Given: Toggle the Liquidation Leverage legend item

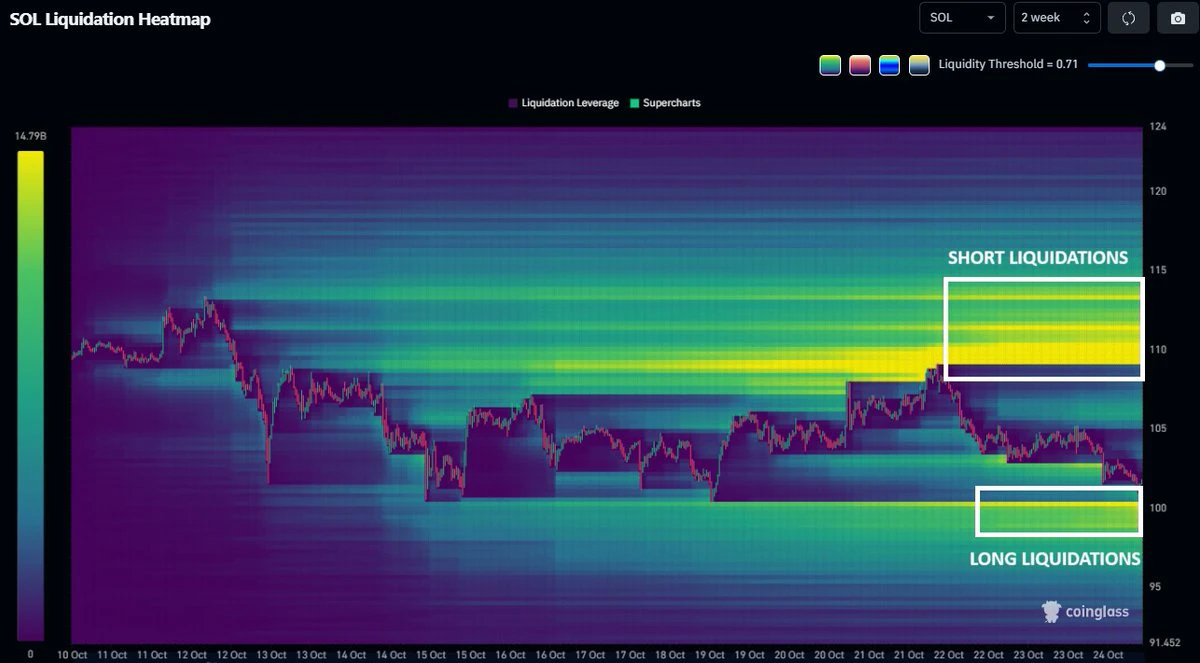Looking at the screenshot, I should pyautogui.click(x=563, y=103).
